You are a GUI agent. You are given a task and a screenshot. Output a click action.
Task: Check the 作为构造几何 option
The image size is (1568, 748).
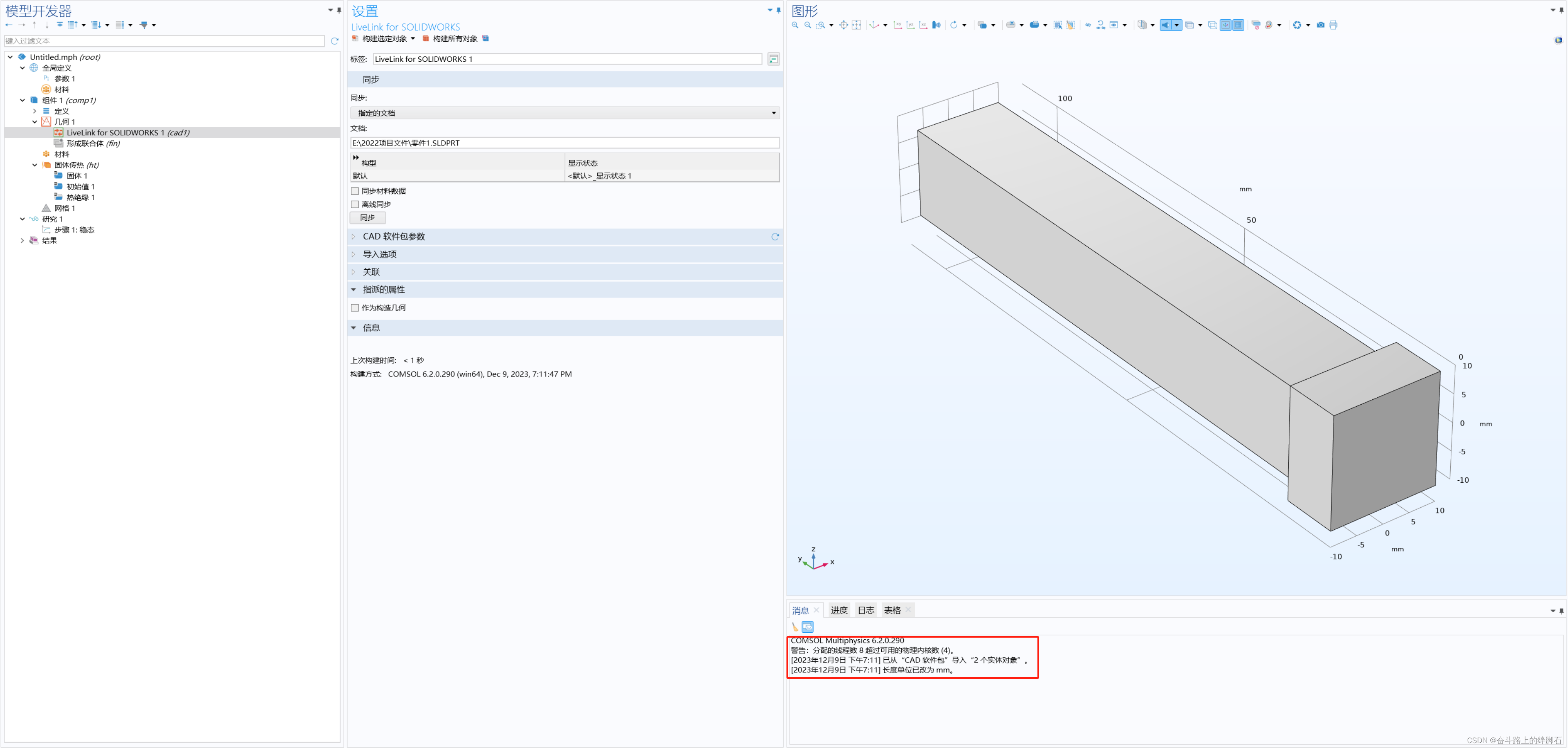[355, 307]
